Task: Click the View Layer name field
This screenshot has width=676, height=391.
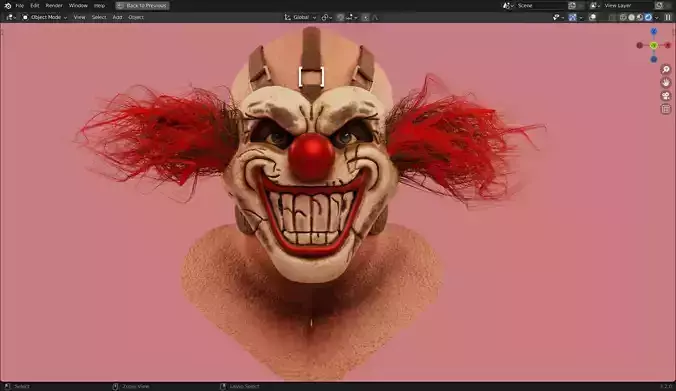Action: 628,6
